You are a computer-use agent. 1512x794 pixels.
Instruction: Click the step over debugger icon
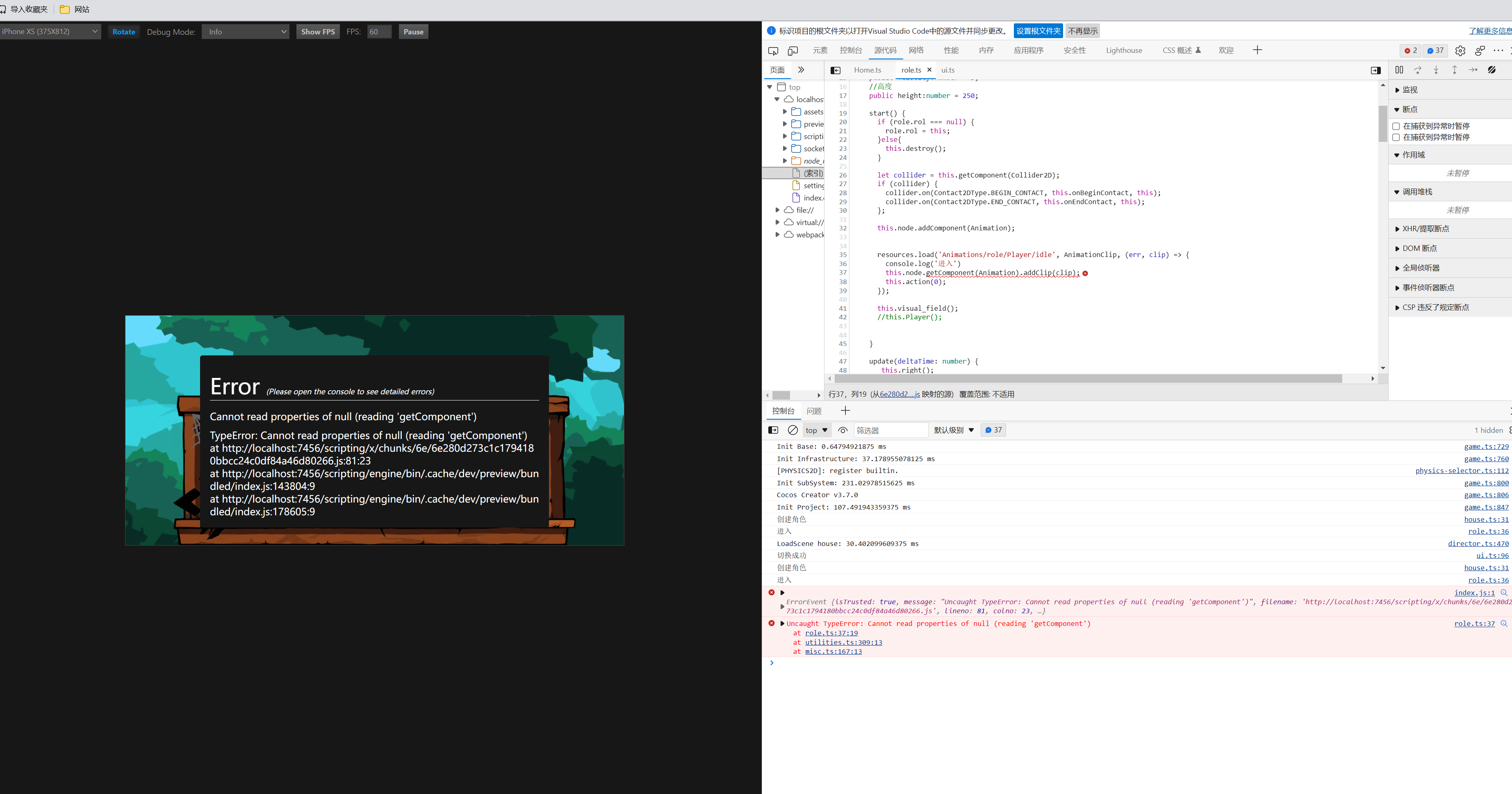coord(1418,70)
